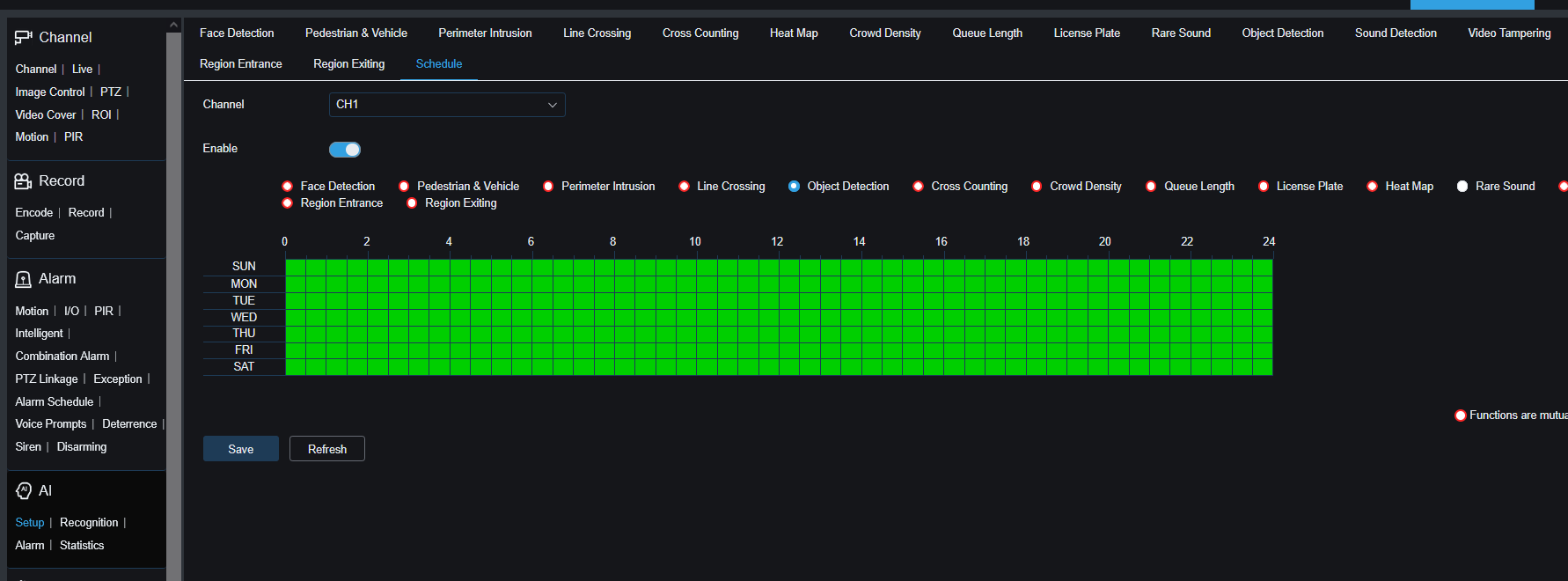Select the Pedestrian & Vehicle radio option
This screenshot has width=1568, height=581.
click(x=404, y=187)
